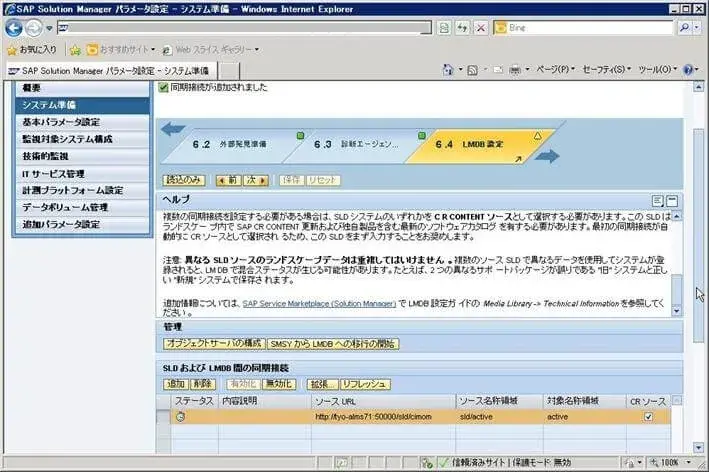The image size is (709, 472).
Task: Select the sync connection row selector
Action: click(x=163, y=417)
